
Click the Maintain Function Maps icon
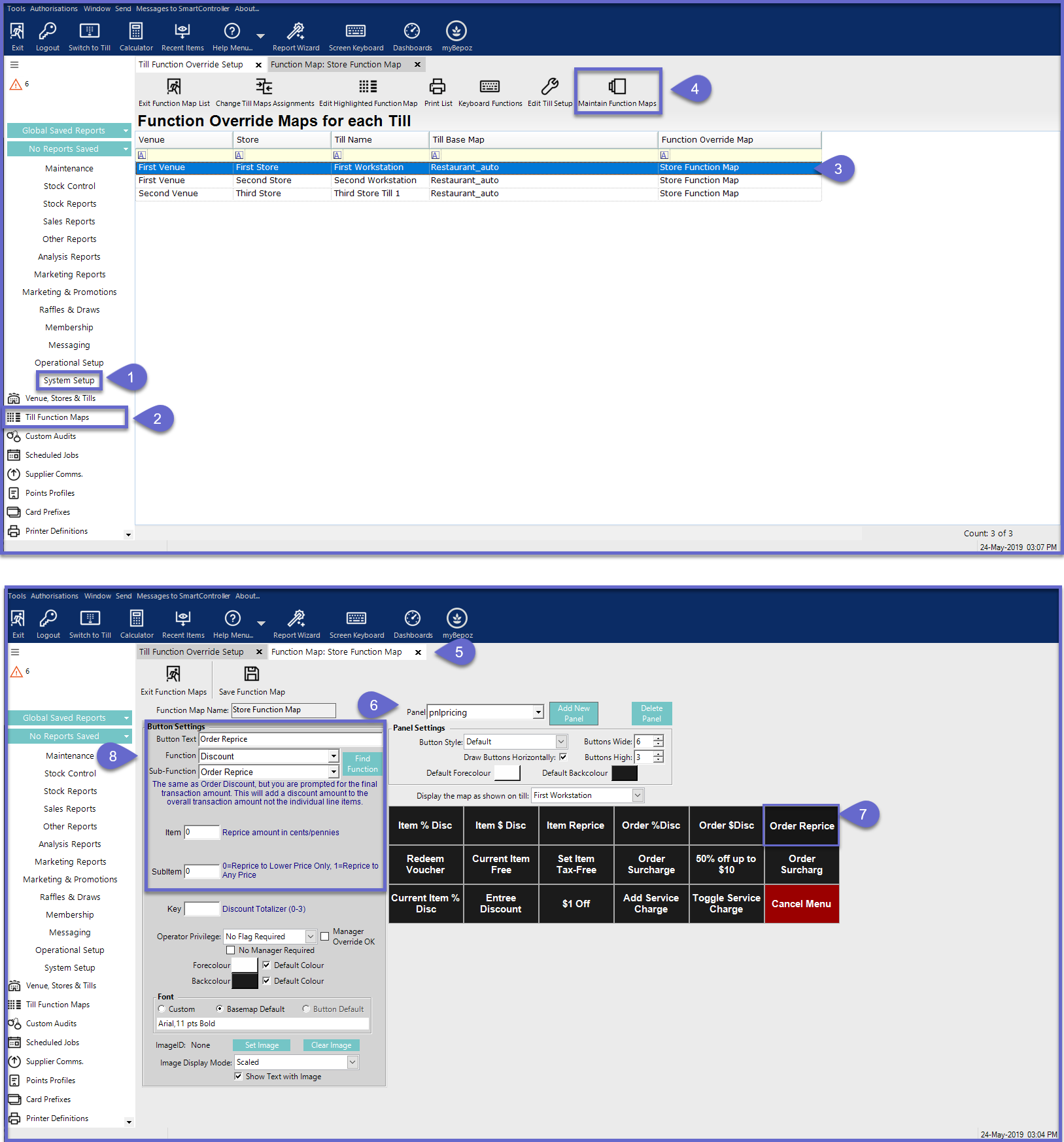(617, 87)
